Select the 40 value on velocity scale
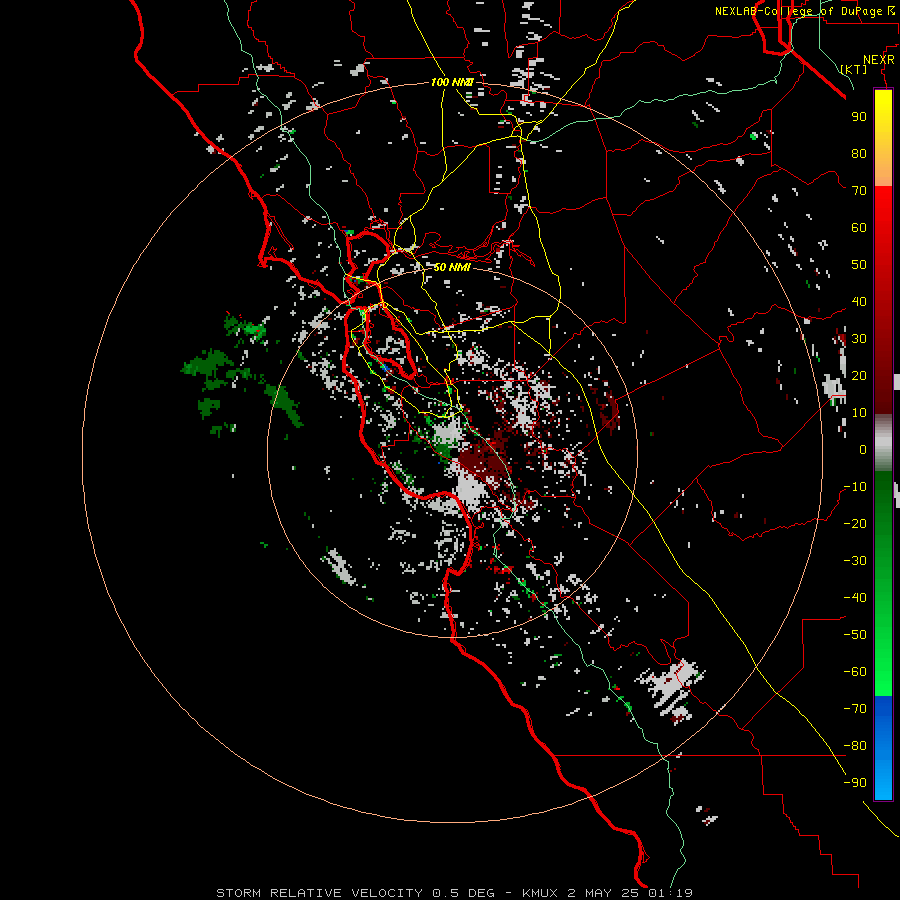Viewport: 900px width, 900px height. (x=859, y=302)
